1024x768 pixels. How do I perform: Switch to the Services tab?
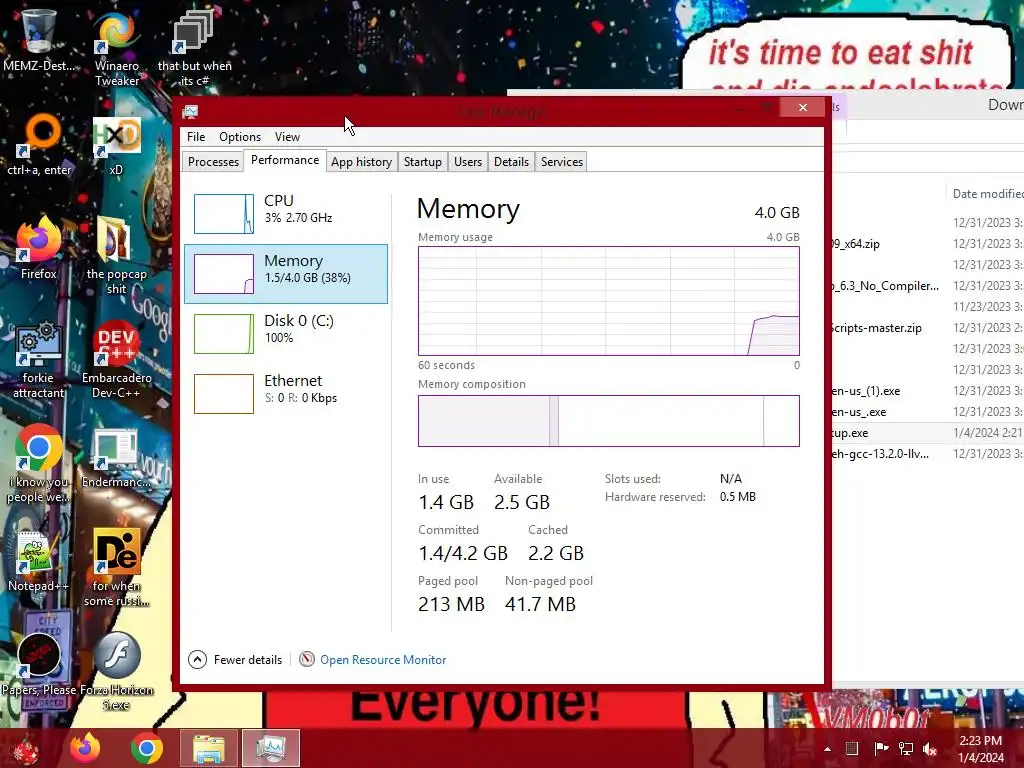click(562, 162)
